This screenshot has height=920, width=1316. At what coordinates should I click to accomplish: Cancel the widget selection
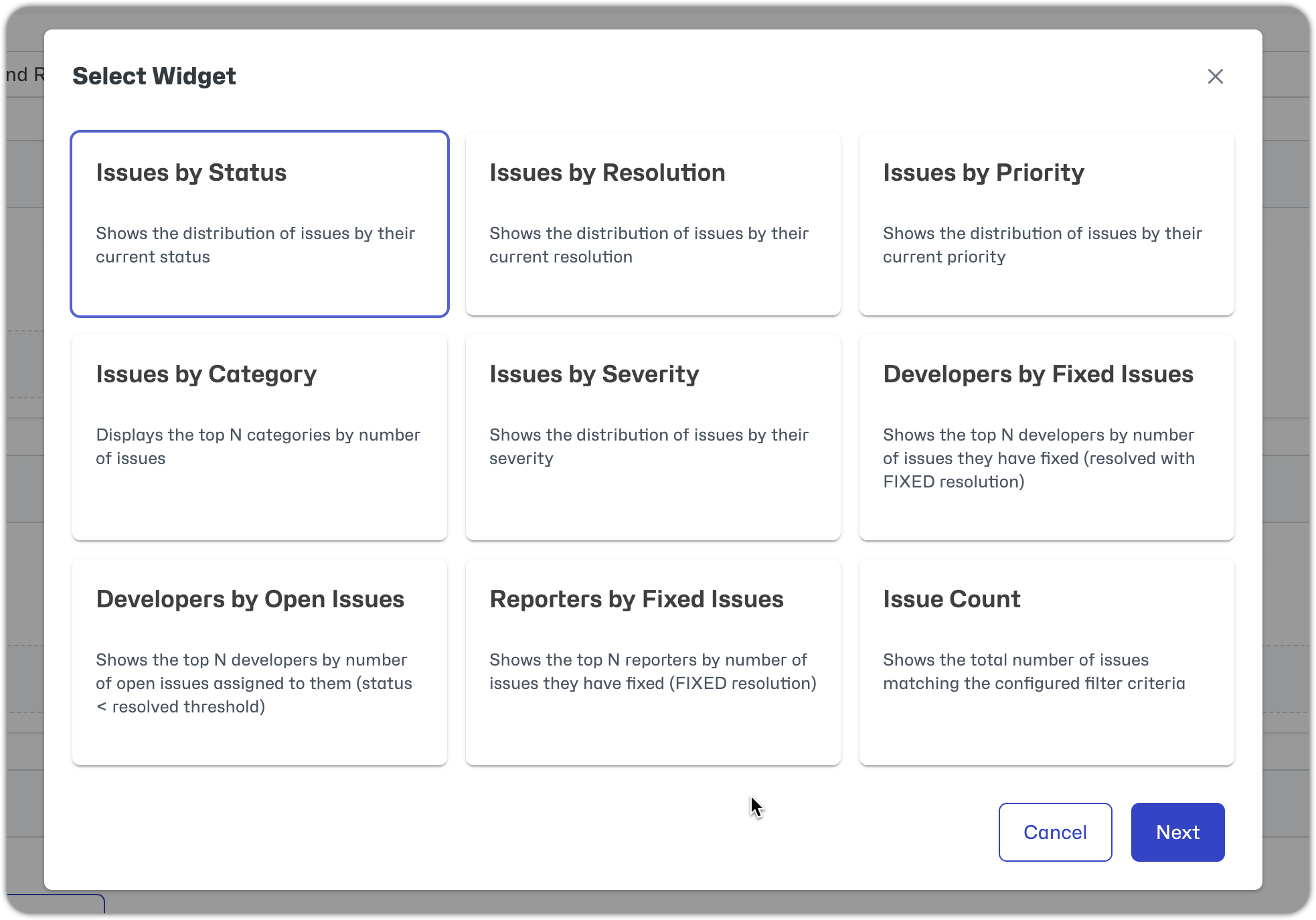click(1055, 832)
